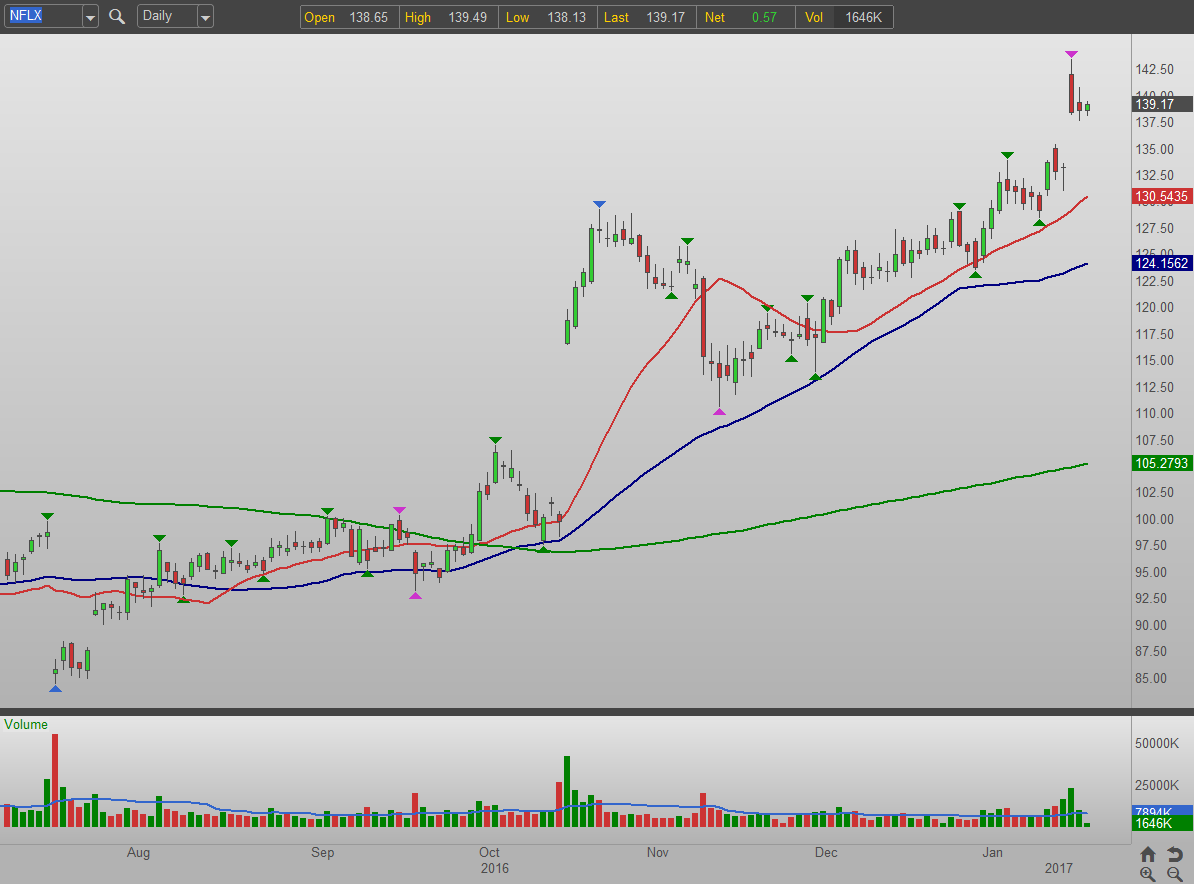Click the blue triangle marker at July low
This screenshot has width=1194, height=884.
56,688
